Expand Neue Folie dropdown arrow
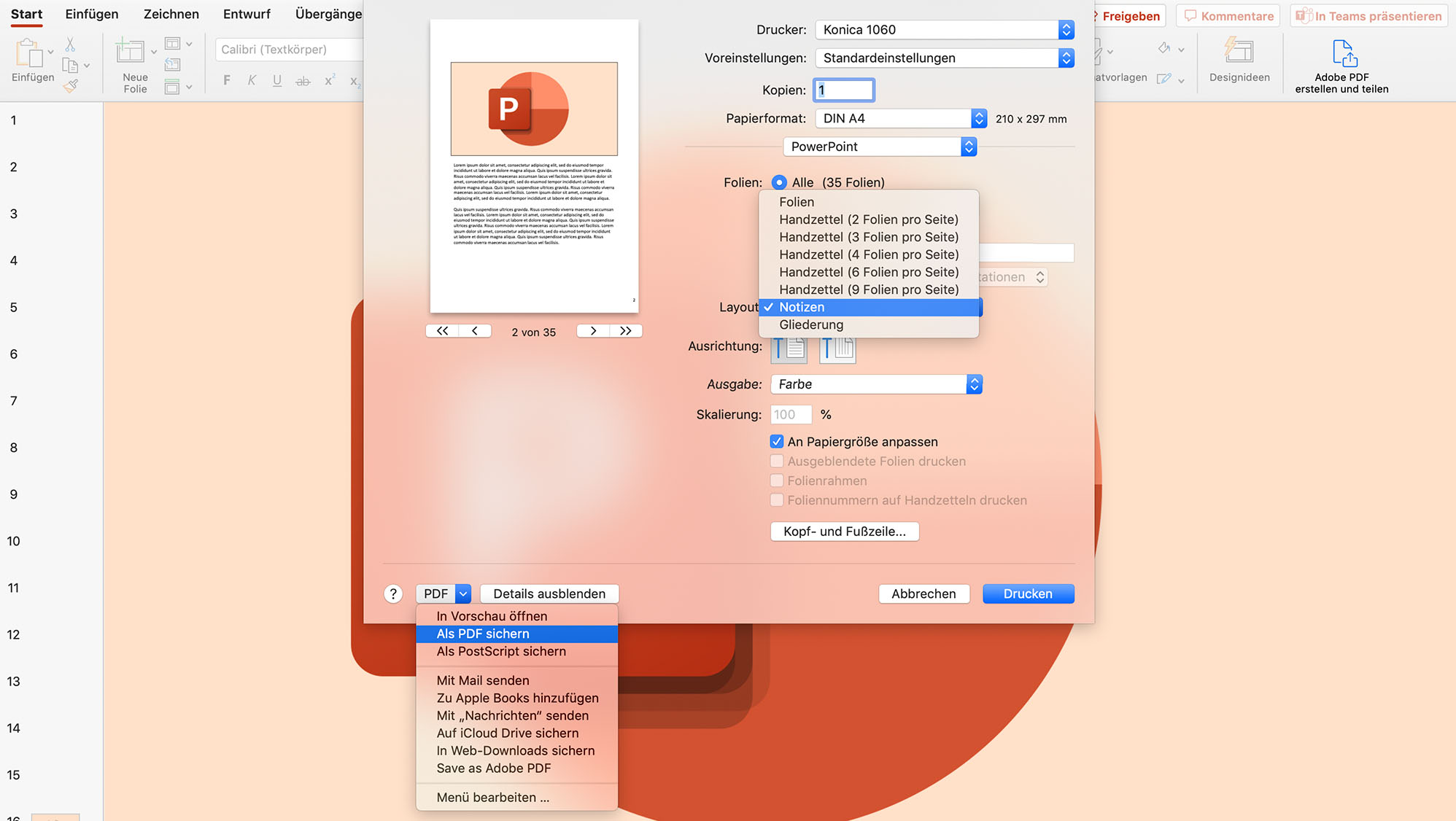The image size is (1456, 821). pyautogui.click(x=154, y=52)
